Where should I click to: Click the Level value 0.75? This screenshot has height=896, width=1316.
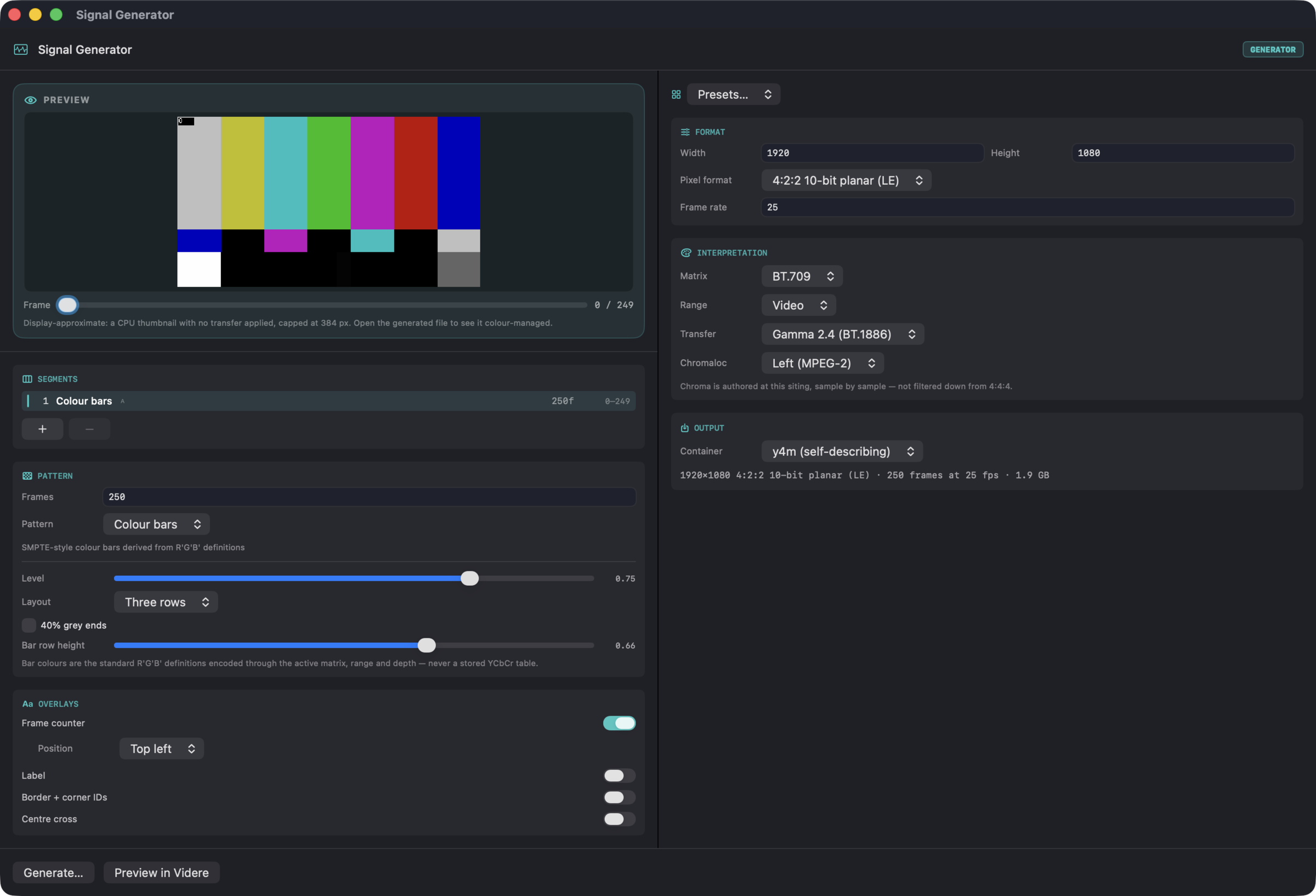tap(625, 579)
